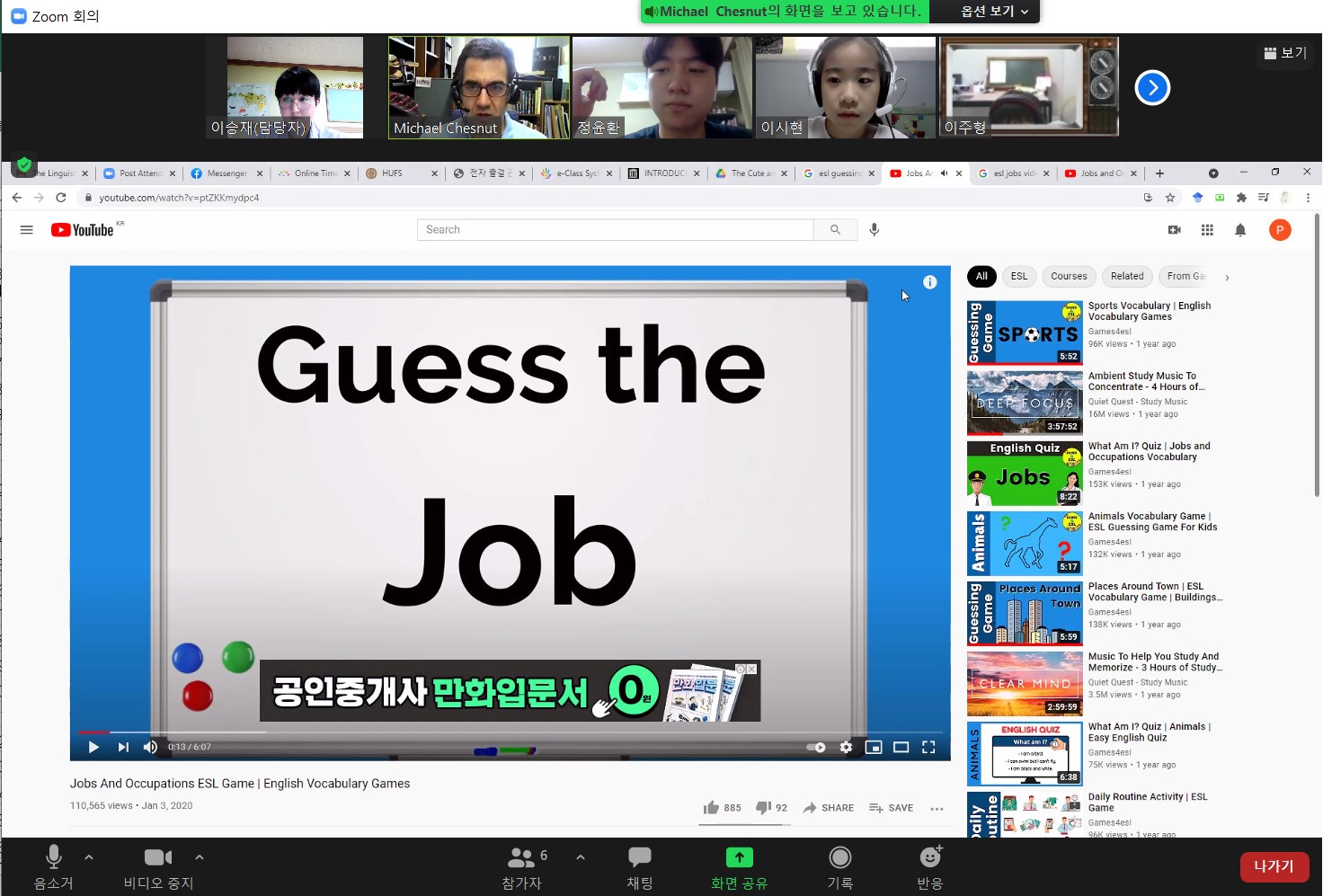Click the red leave meeting button

click(1274, 866)
